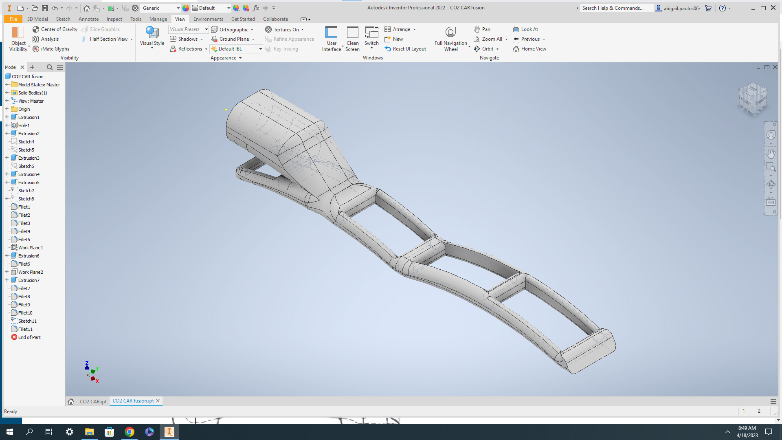The image size is (782, 440).
Task: Toggle Shadows in Appearance panel
Action: (184, 39)
